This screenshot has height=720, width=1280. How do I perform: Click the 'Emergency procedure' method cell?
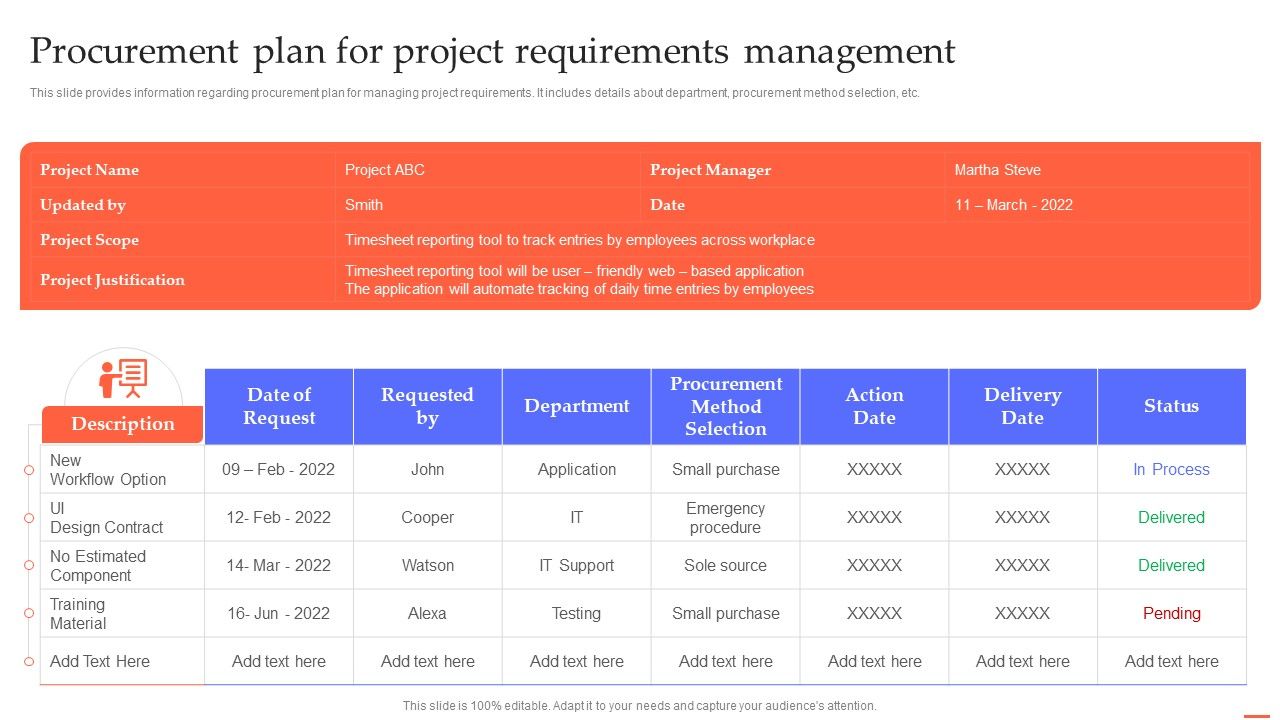point(726,518)
